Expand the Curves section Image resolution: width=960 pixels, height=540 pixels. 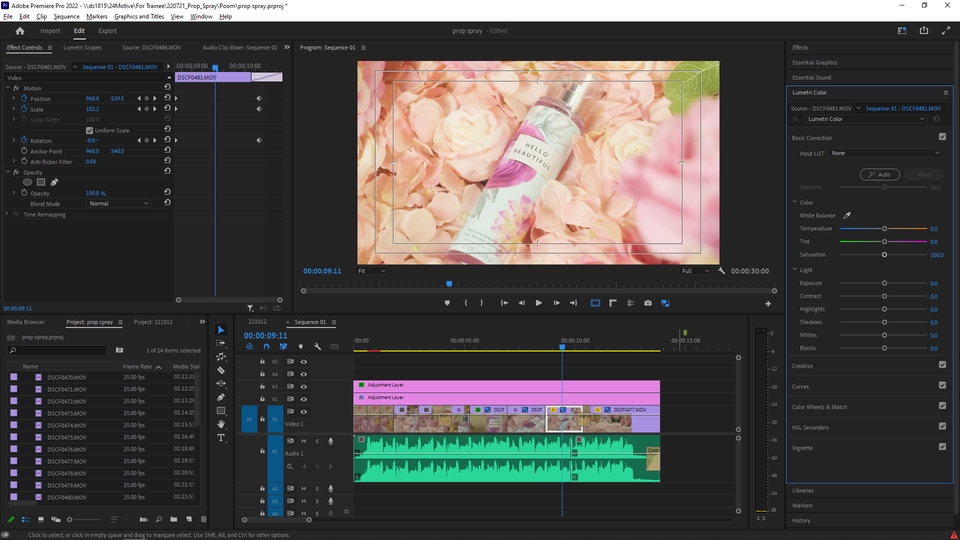[x=801, y=386]
